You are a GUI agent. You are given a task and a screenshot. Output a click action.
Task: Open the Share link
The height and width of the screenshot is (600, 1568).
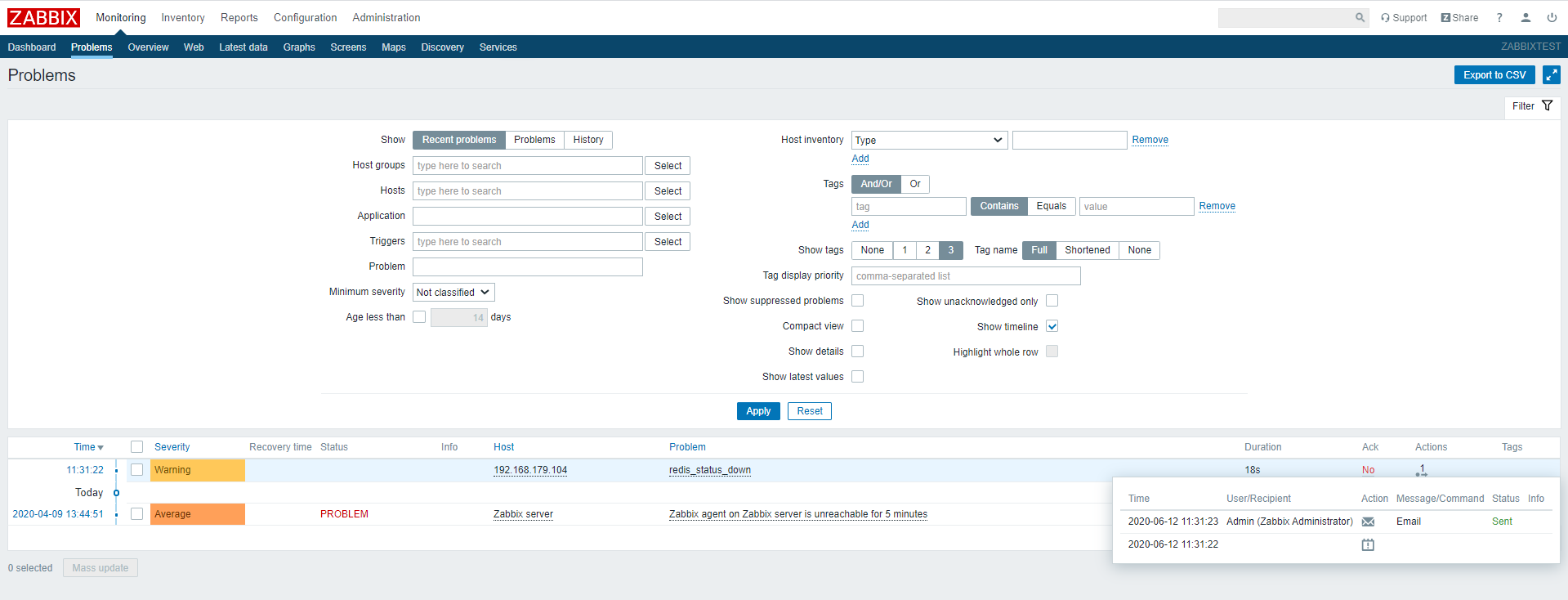point(1459,18)
